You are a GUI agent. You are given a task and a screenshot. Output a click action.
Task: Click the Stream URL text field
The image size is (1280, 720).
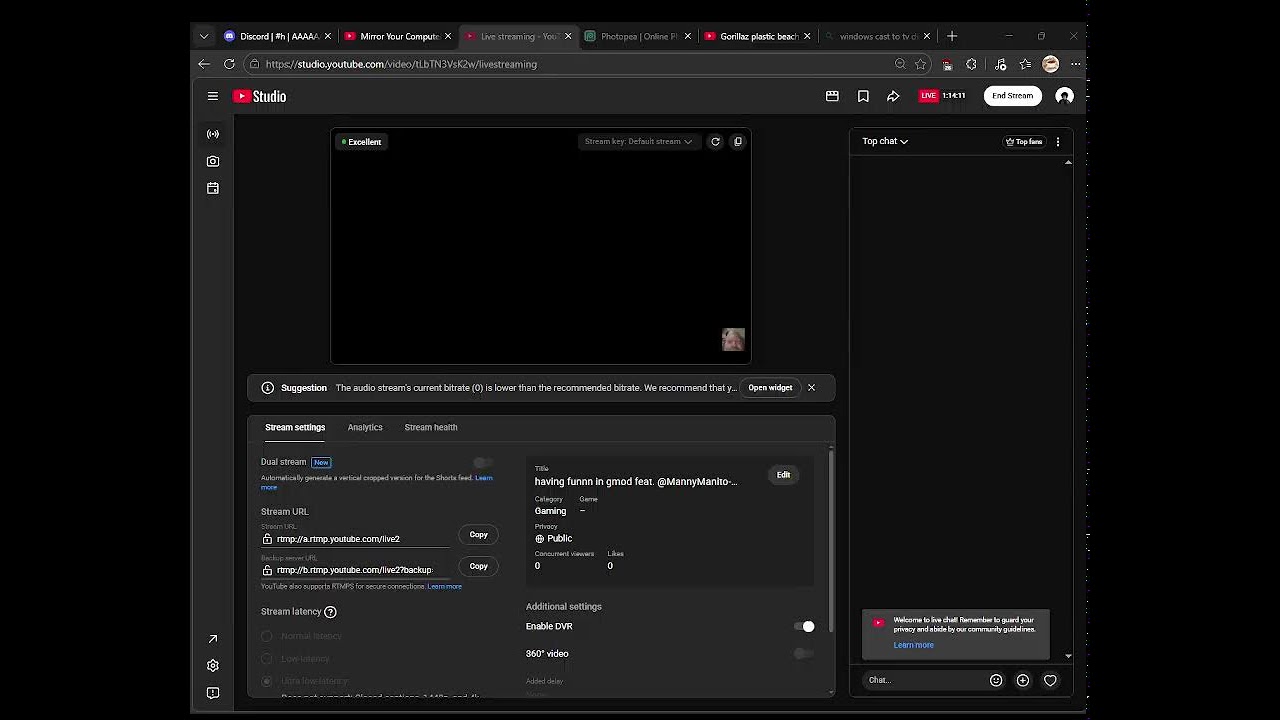pyautogui.click(x=355, y=539)
